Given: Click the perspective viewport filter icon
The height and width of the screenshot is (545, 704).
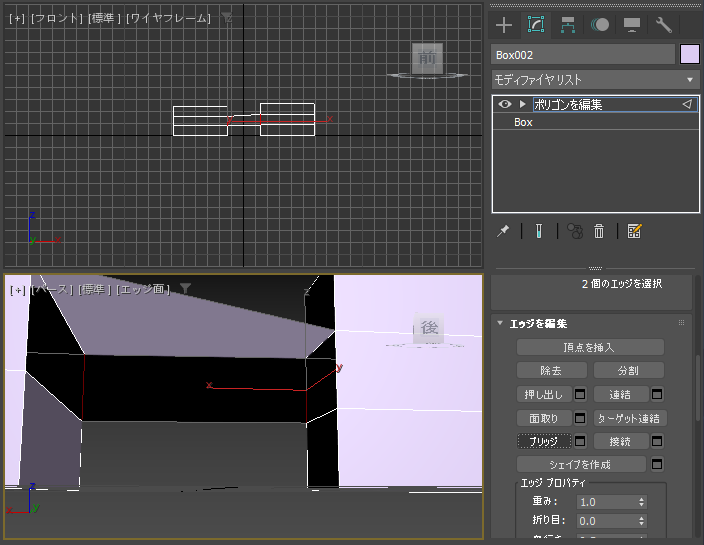Looking at the screenshot, I should pyautogui.click(x=185, y=288).
